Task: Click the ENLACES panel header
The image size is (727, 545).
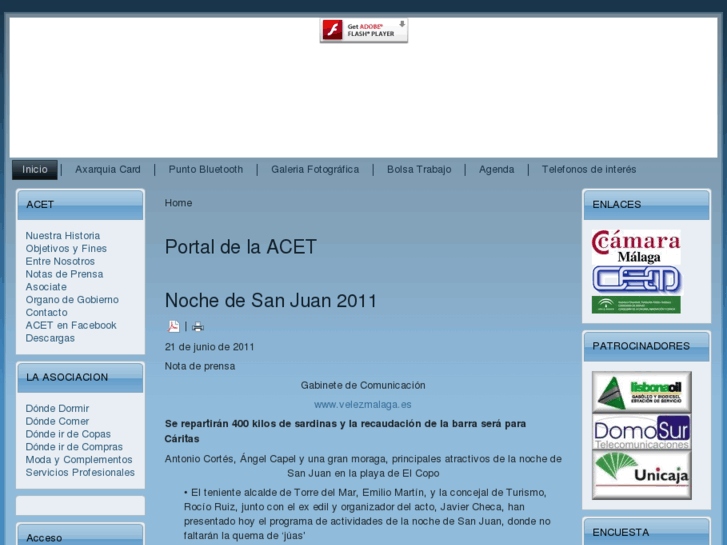Action: (646, 205)
